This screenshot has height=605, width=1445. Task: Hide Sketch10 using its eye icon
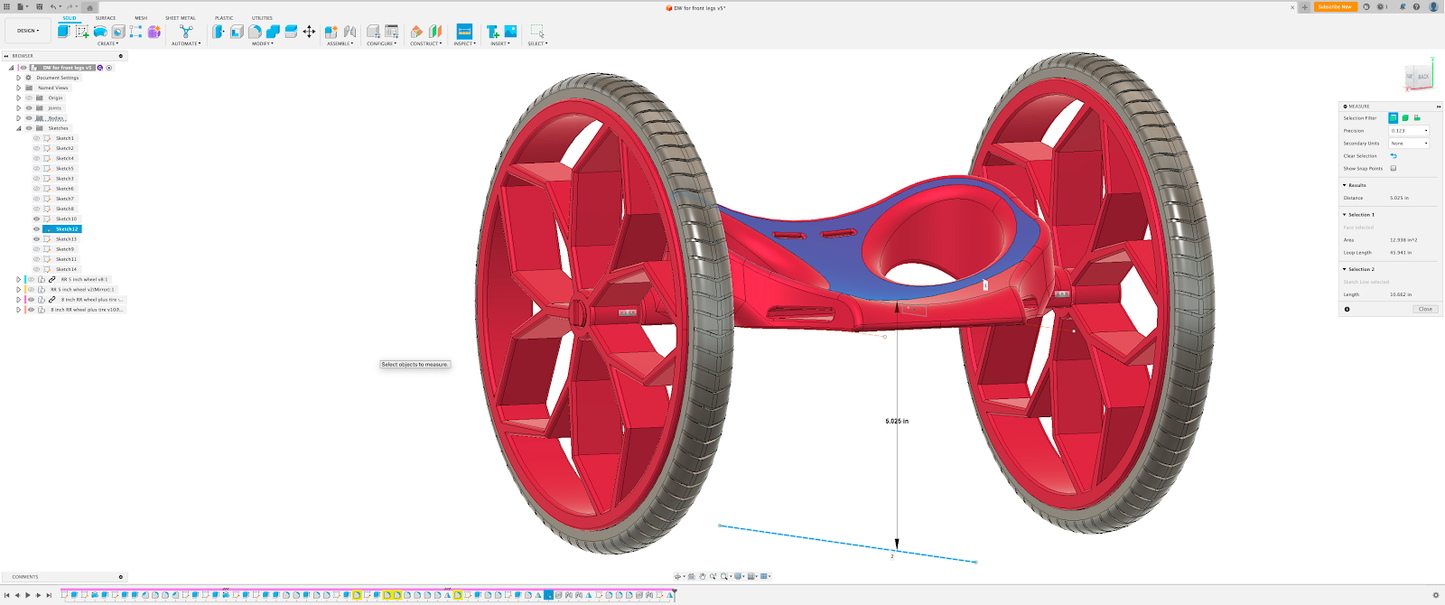pos(37,219)
